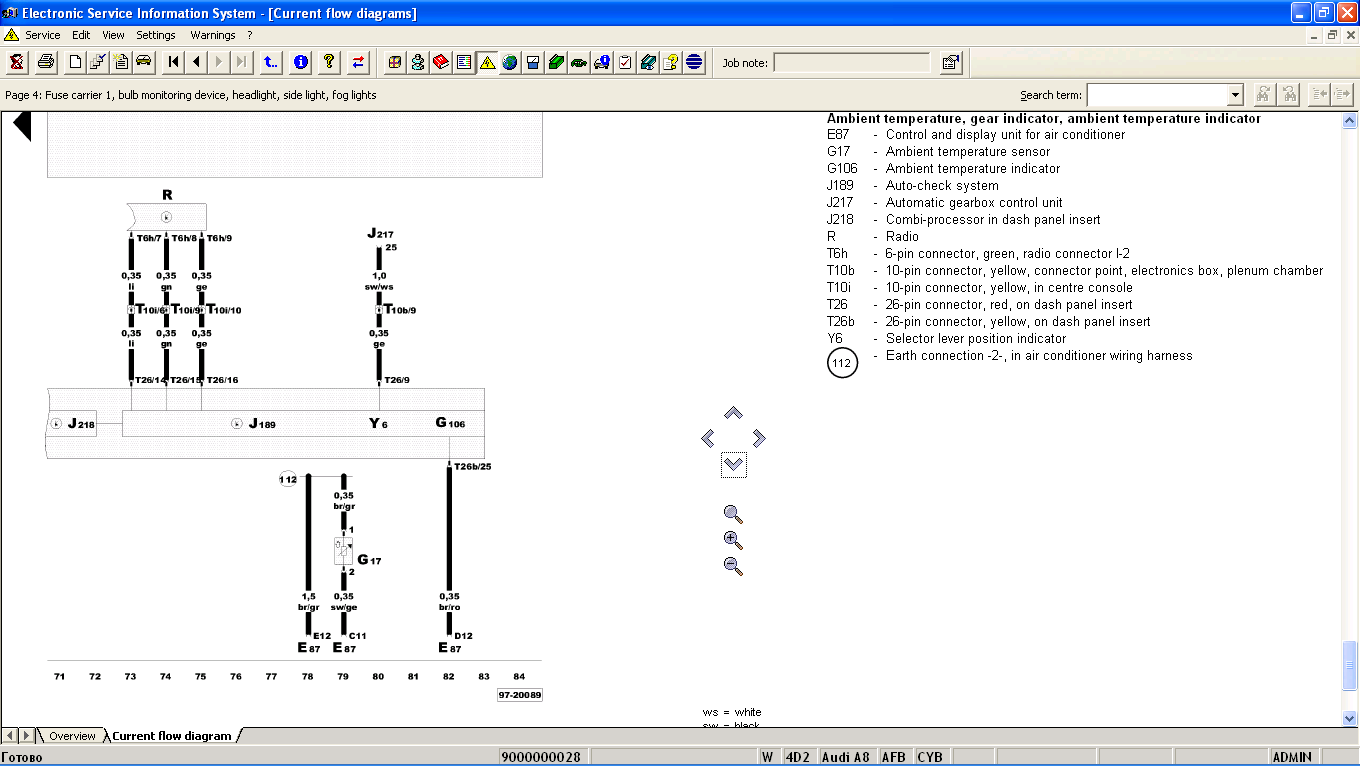Viewport: 1360px width, 766px height.
Task: Click the job note edit button
Action: point(950,62)
